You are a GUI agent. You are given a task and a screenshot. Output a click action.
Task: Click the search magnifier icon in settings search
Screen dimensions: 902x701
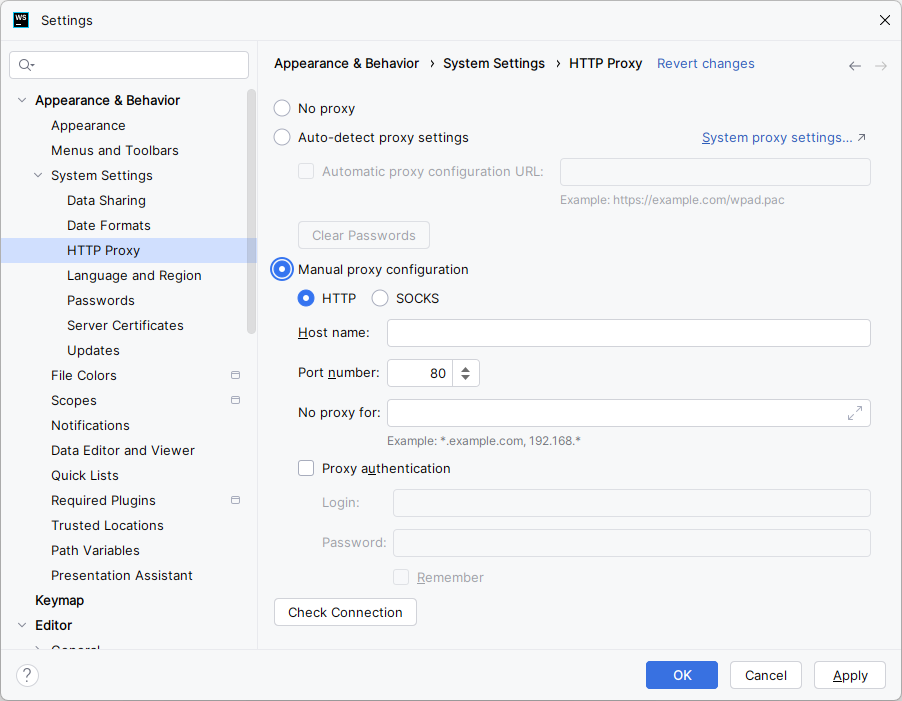[26, 65]
